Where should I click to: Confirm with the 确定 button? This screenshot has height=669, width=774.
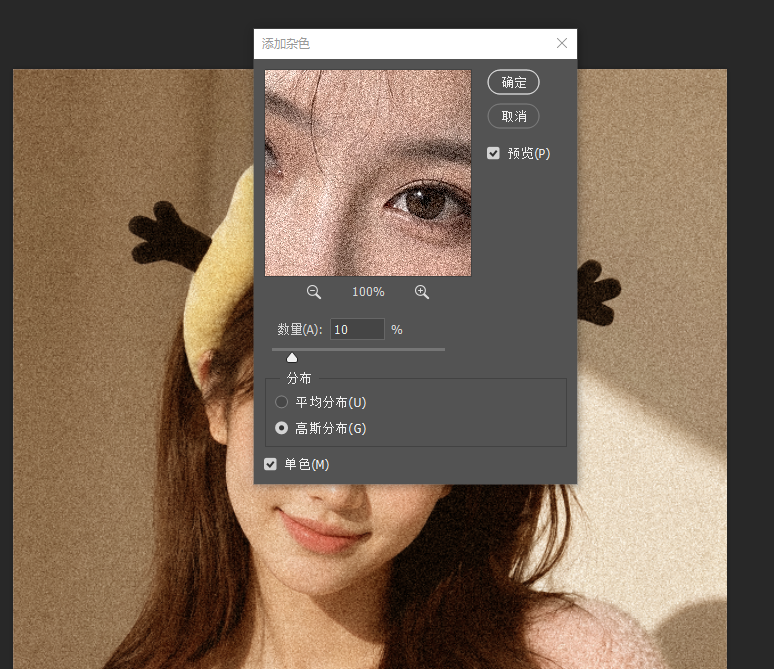point(513,82)
